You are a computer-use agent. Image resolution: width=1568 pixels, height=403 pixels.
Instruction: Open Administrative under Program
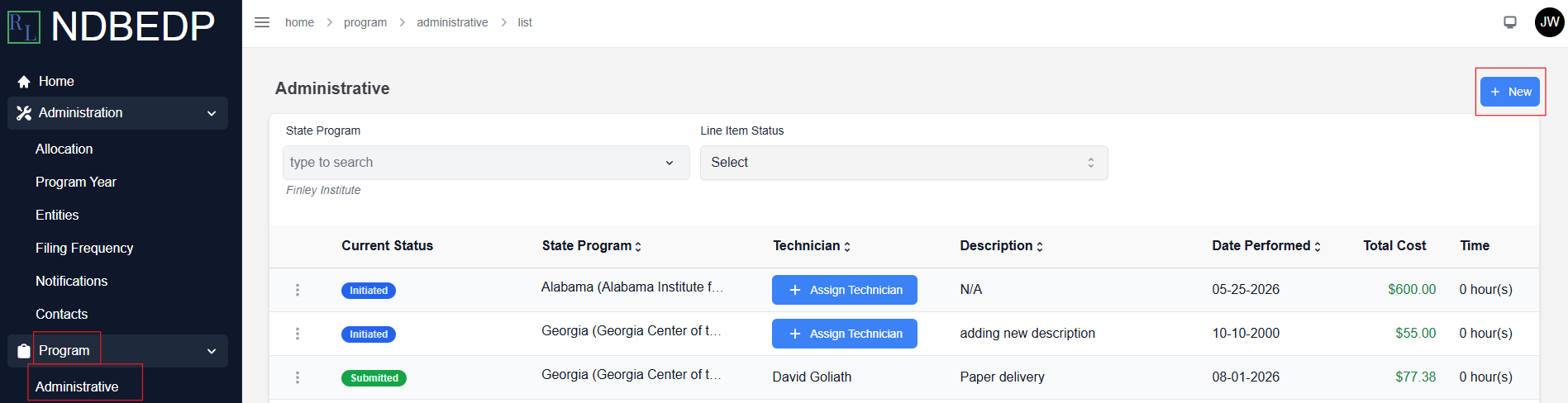click(77, 386)
